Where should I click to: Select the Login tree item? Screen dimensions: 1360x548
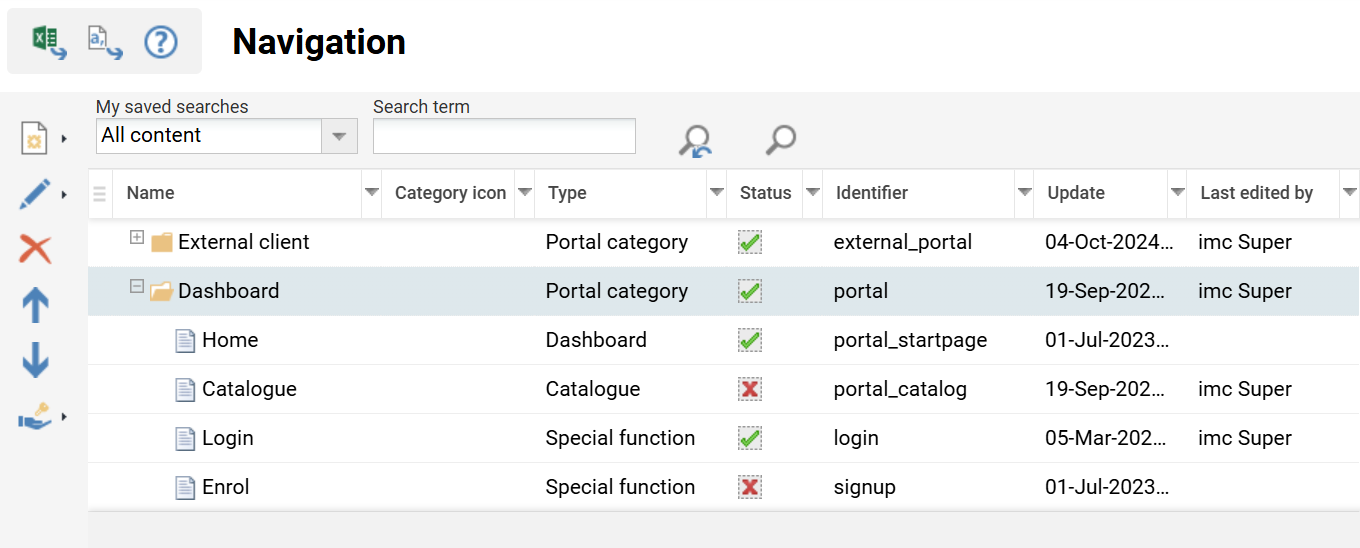tap(228, 438)
